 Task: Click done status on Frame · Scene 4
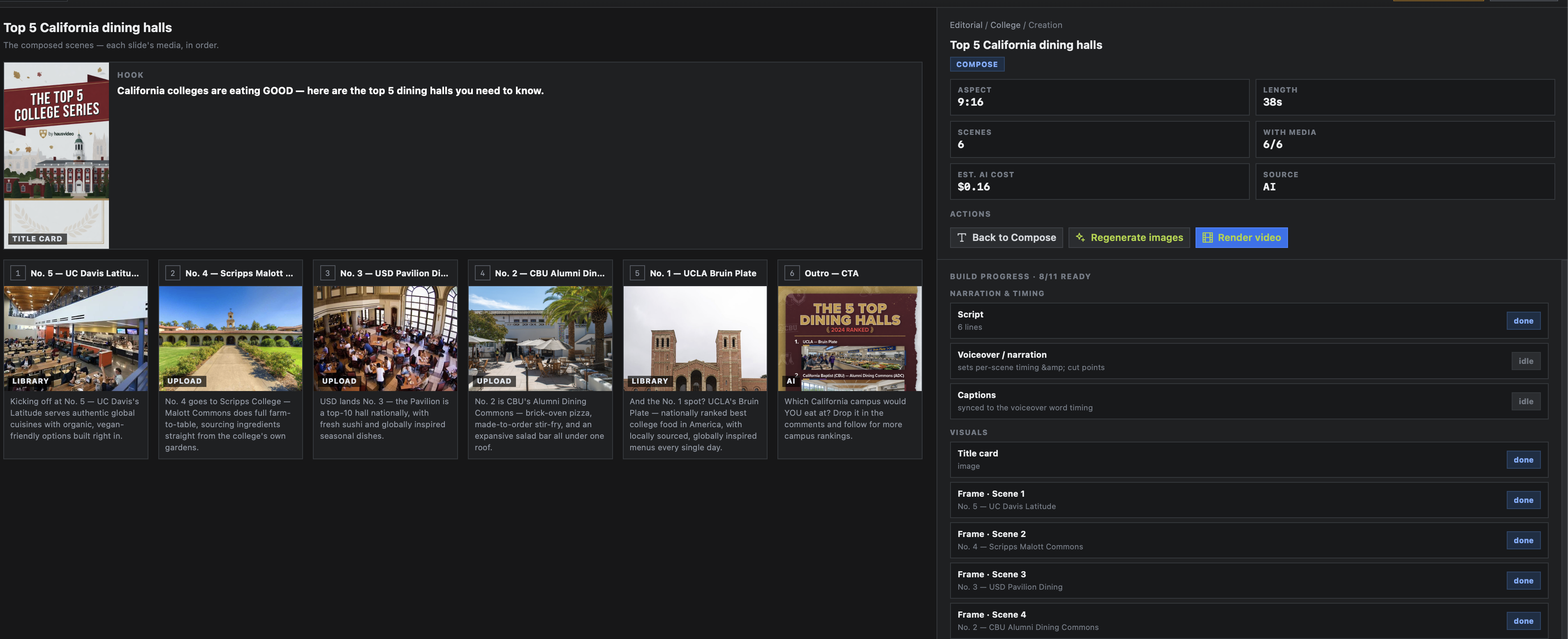pos(1523,621)
